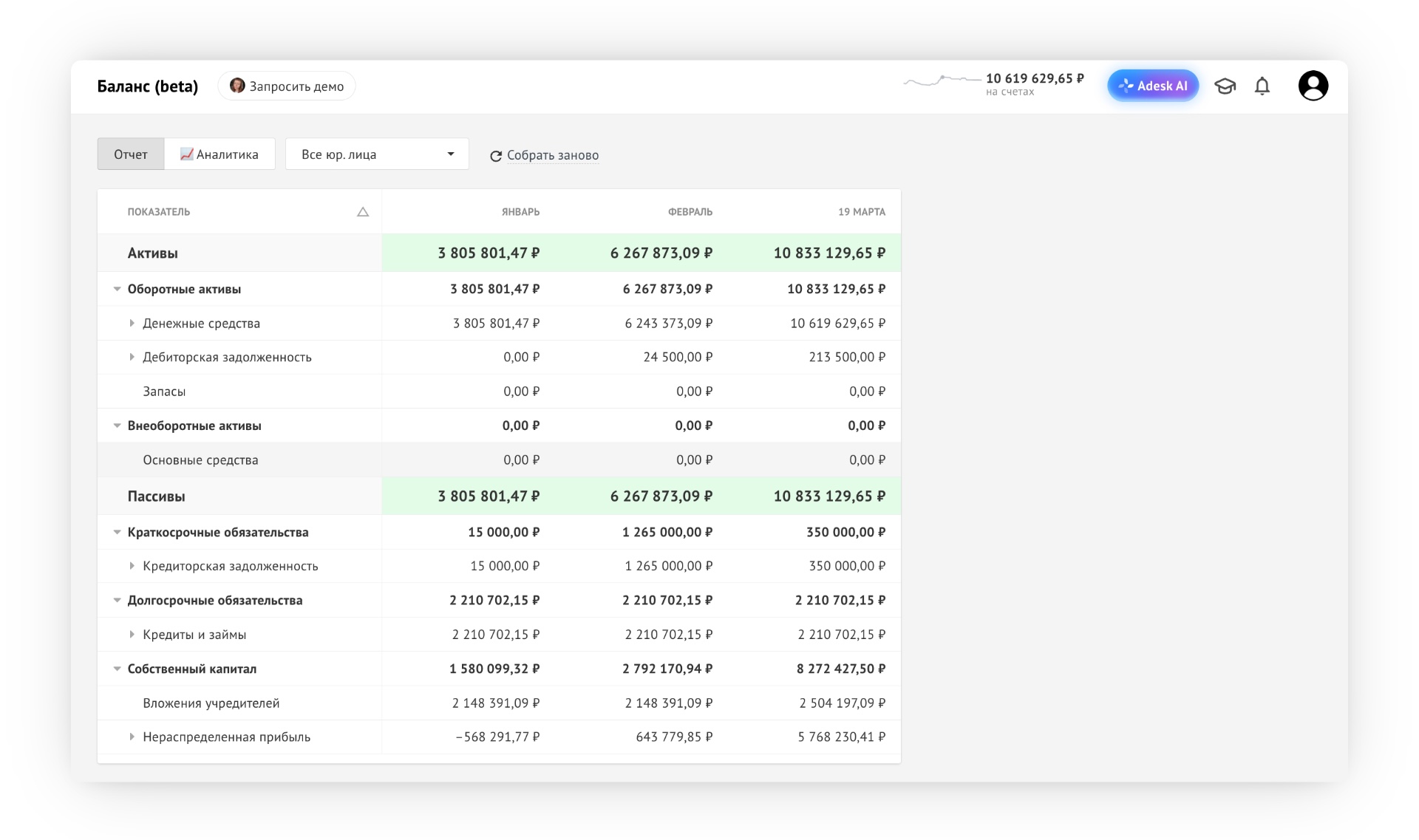
Task: Collapse Внеоборотные активы section
Action: pyautogui.click(x=117, y=426)
